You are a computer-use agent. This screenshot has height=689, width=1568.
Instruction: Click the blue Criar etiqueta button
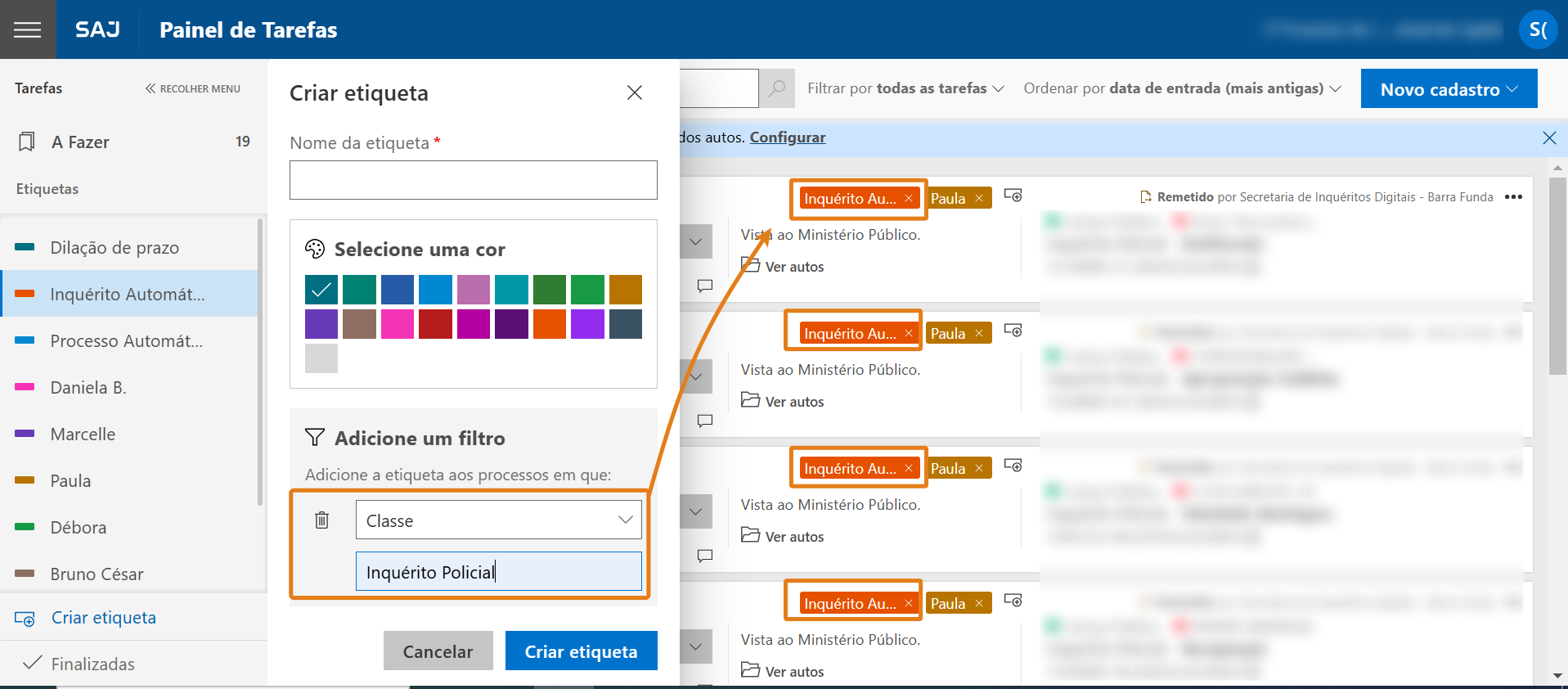pyautogui.click(x=581, y=651)
